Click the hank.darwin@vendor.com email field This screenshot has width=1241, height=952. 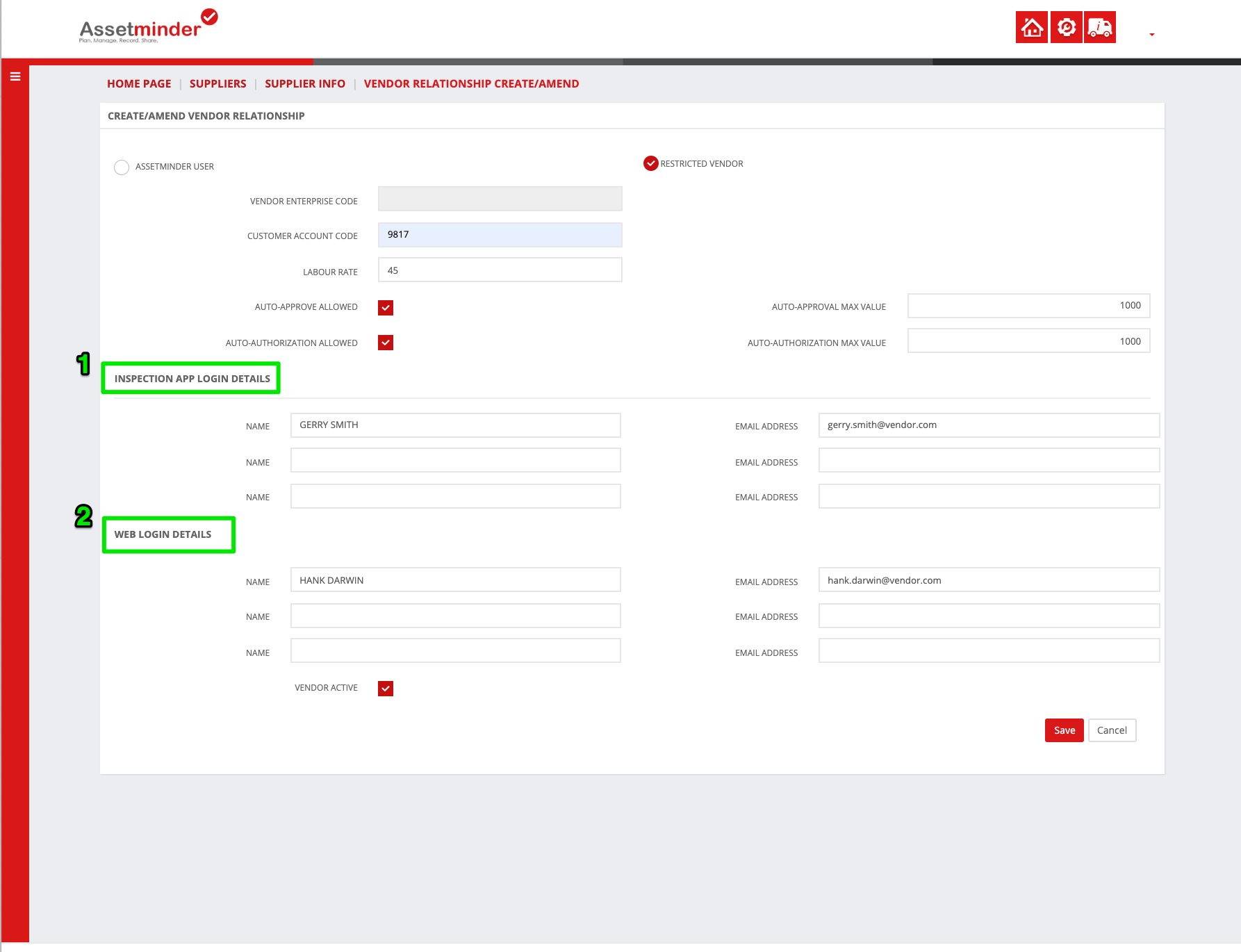(989, 580)
